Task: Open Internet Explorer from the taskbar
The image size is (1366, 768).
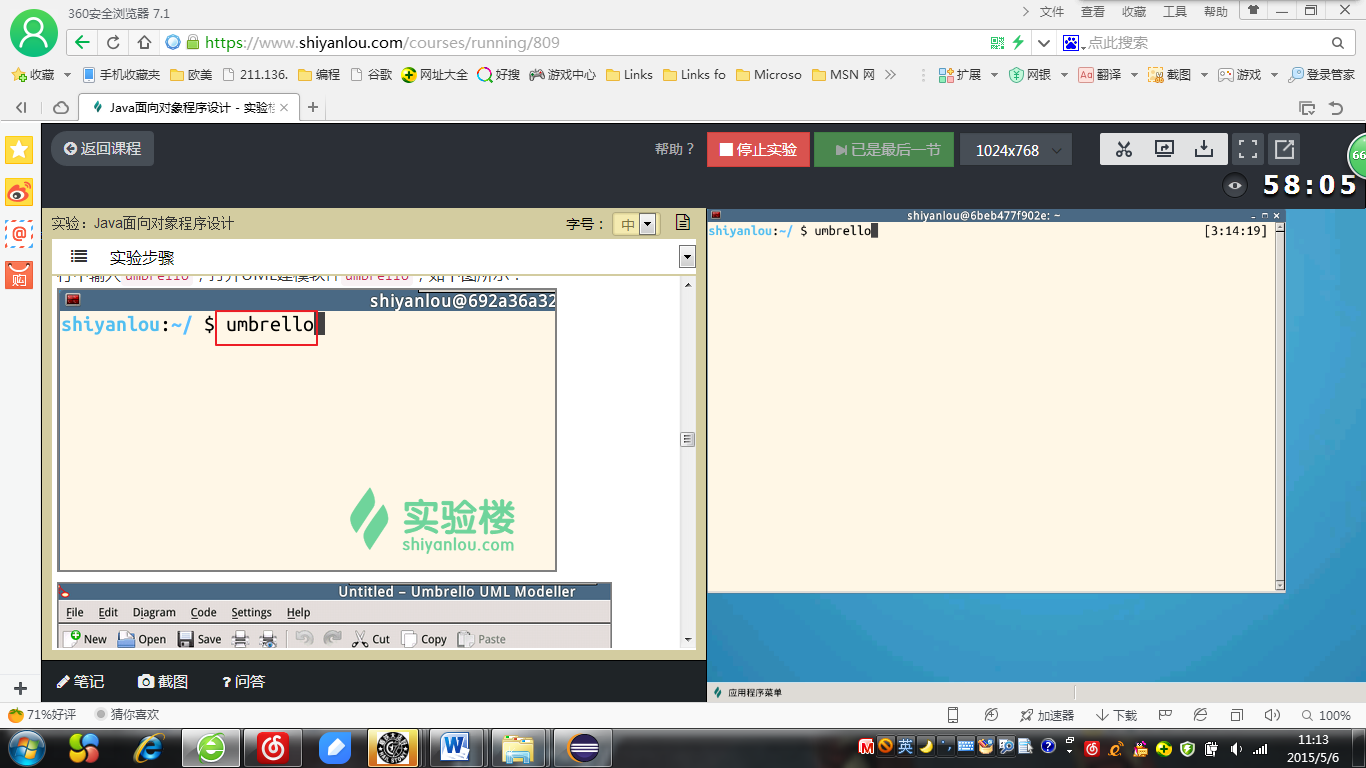Action: coord(149,746)
